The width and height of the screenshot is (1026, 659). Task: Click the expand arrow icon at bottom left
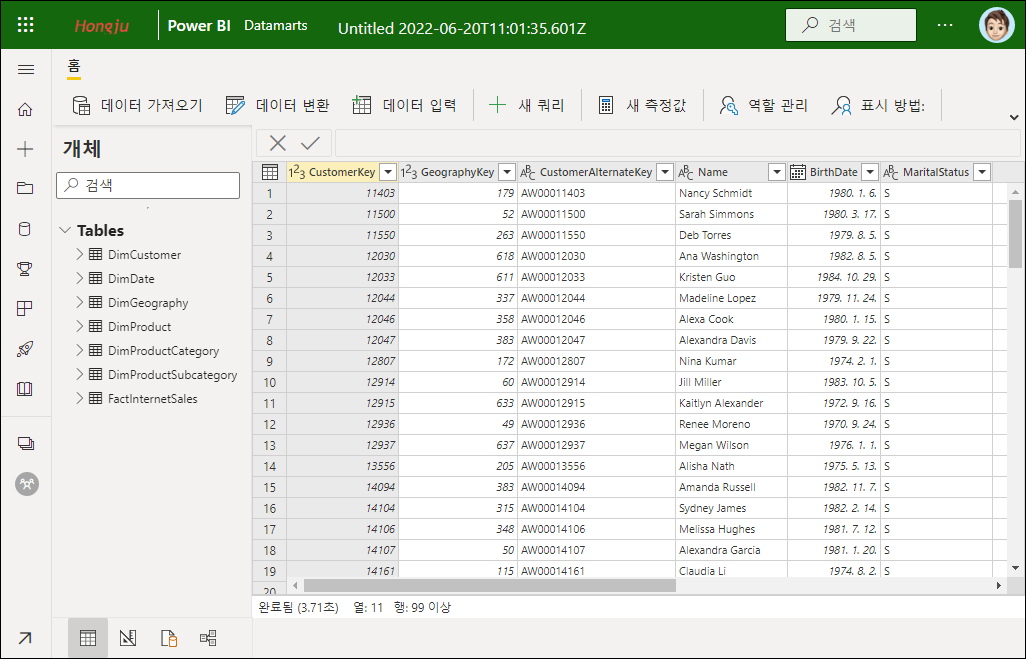click(25, 638)
